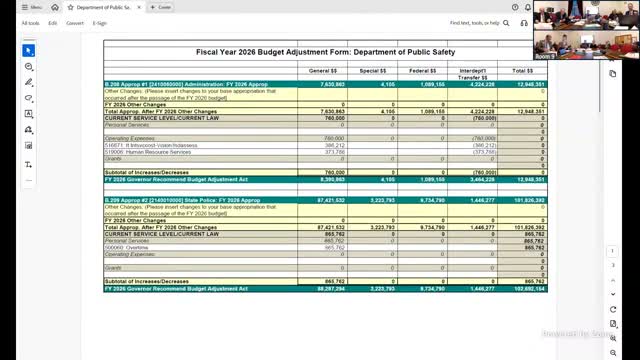Click the document vertical scrollbar
Viewport: 640px width, 360px height.
pyautogui.click(x=600, y=86)
